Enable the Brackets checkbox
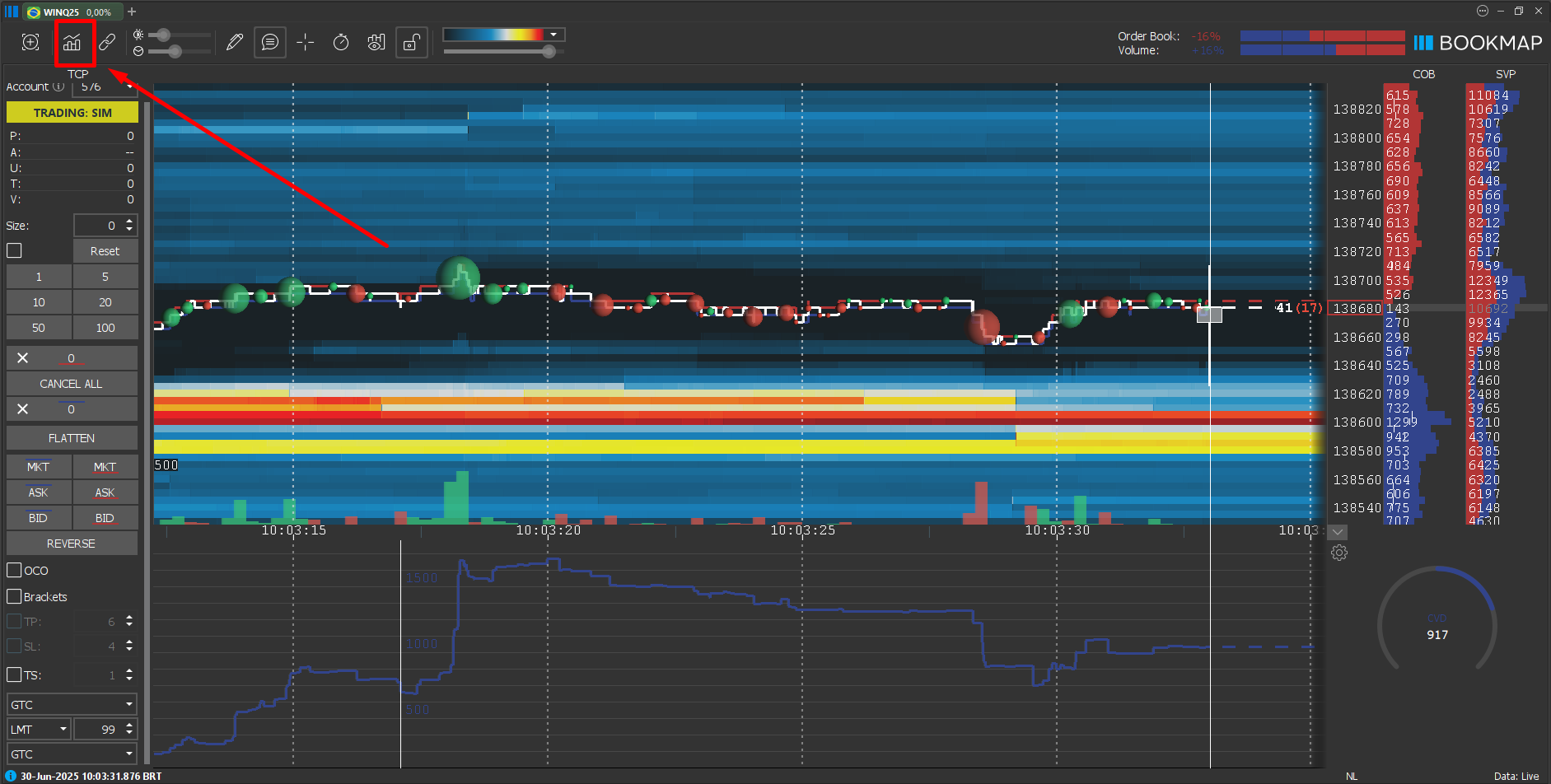The image size is (1551, 784). click(x=14, y=596)
